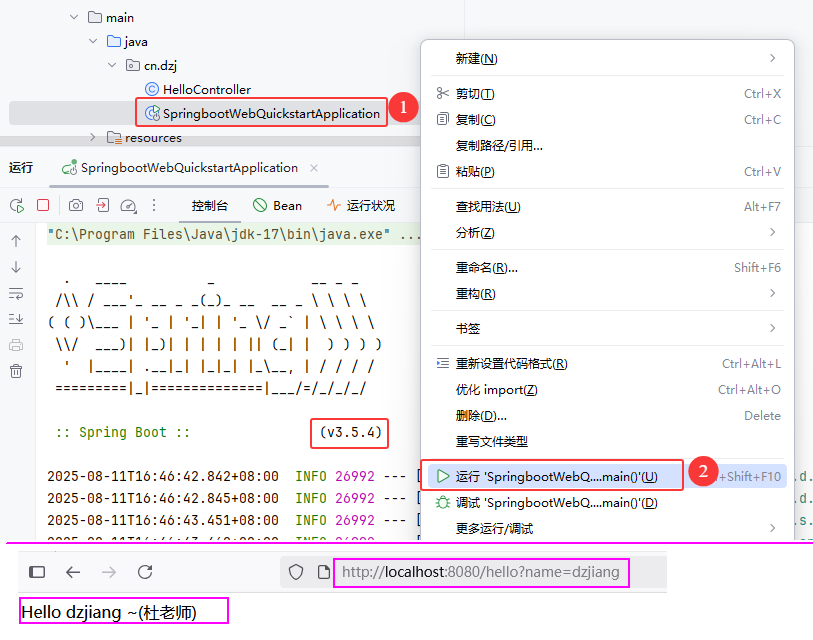Screen dimensions: 813x640
Task: Click the clear console trash icon
Action: (16, 371)
